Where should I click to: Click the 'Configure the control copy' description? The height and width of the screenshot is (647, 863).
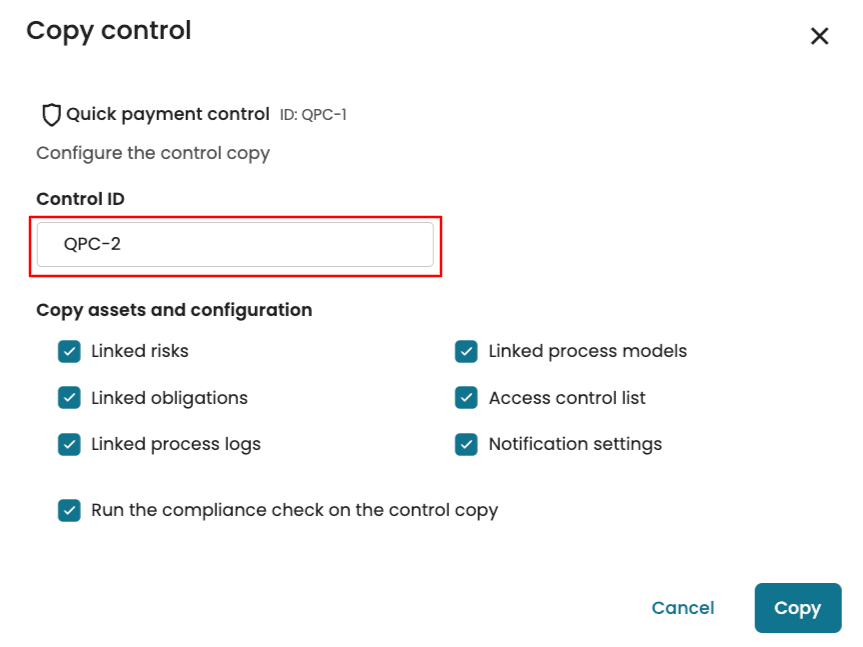[x=153, y=153]
